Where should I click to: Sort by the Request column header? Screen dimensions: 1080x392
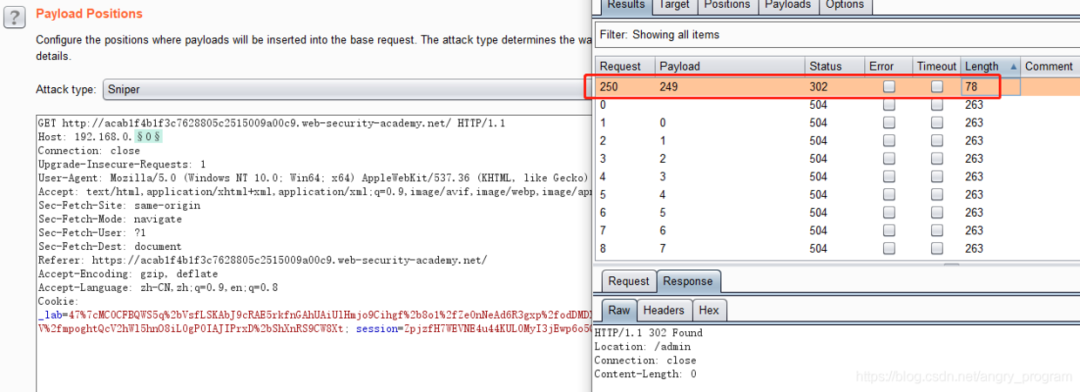point(625,67)
